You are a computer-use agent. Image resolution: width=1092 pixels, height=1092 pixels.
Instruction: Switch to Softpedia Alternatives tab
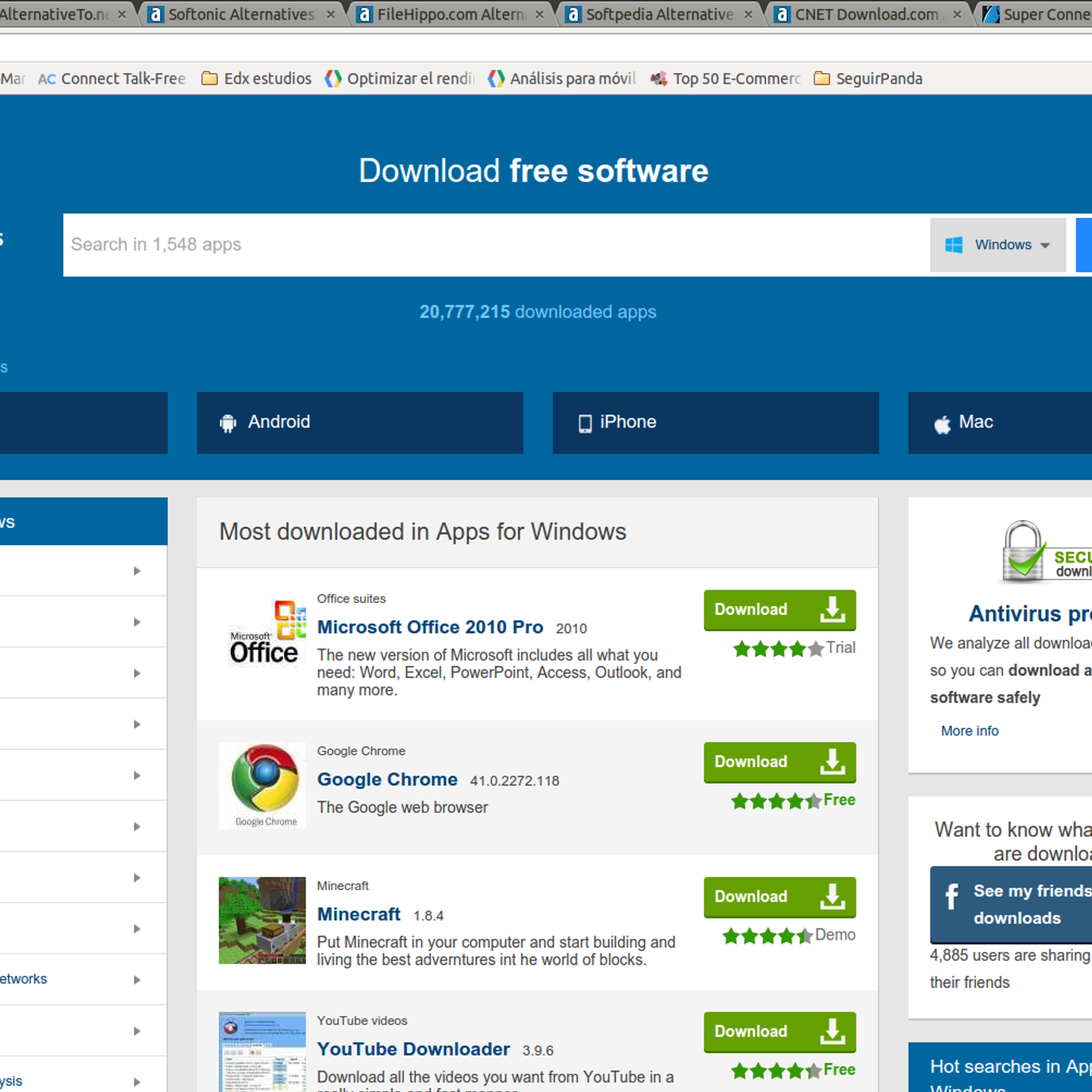coord(659,14)
